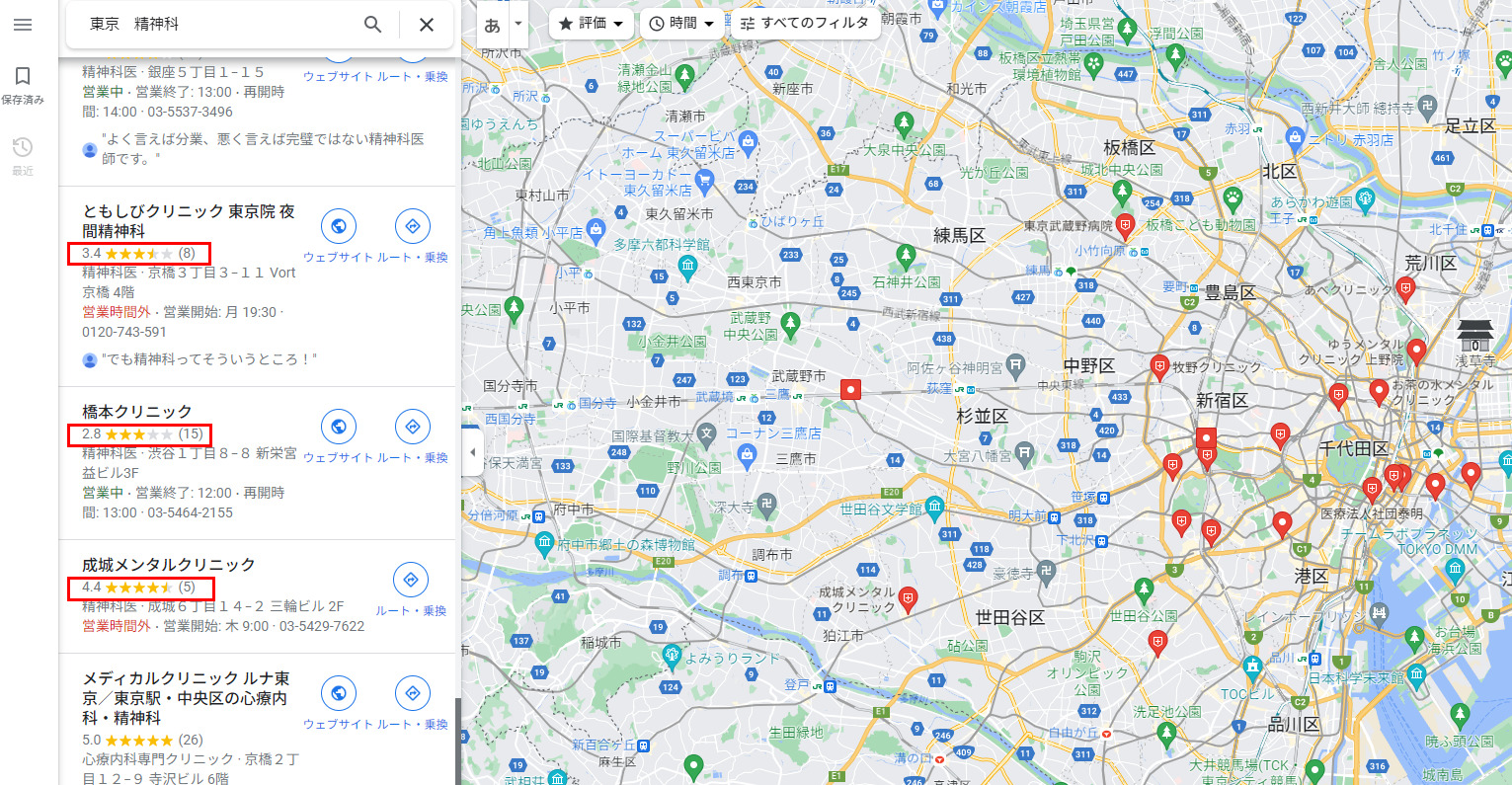Click the 牧野クリニック map pin
Viewport: 1512px width, 785px height.
[1160, 367]
